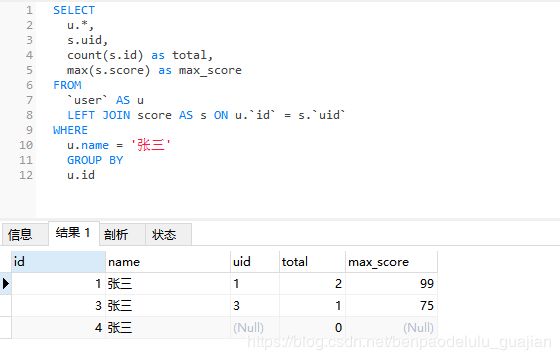
Task: Click count(s.id) in the query
Action: (105, 55)
